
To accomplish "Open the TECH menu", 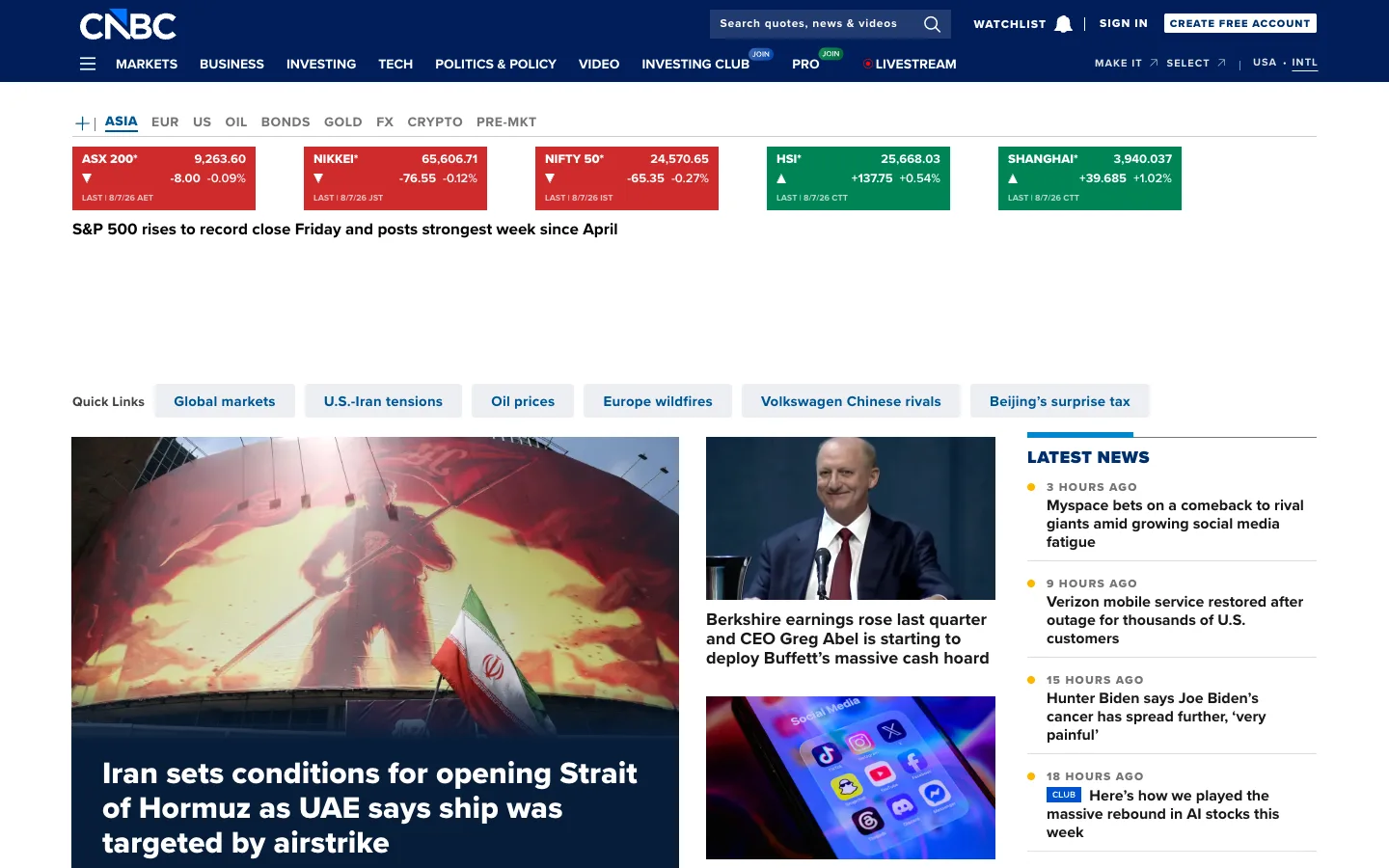I will [395, 64].
